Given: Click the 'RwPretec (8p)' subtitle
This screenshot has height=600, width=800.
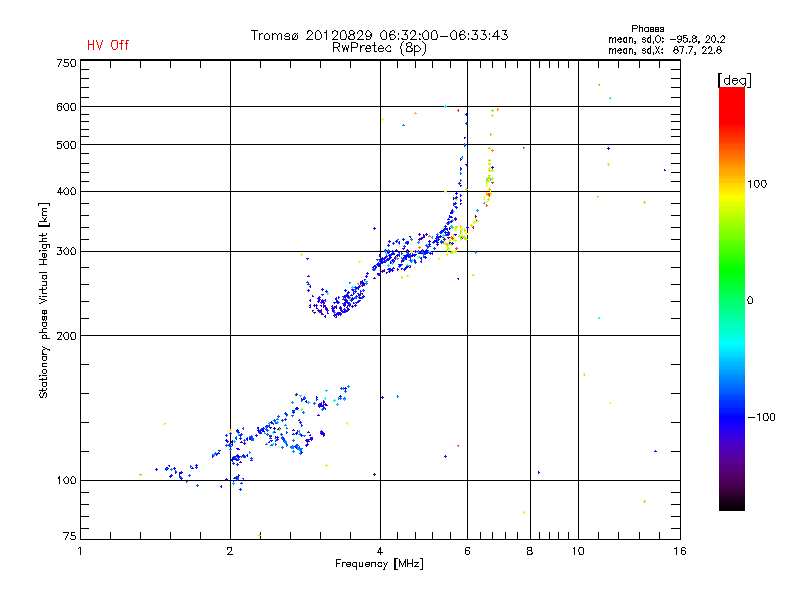Looking at the screenshot, I should [x=379, y=48].
